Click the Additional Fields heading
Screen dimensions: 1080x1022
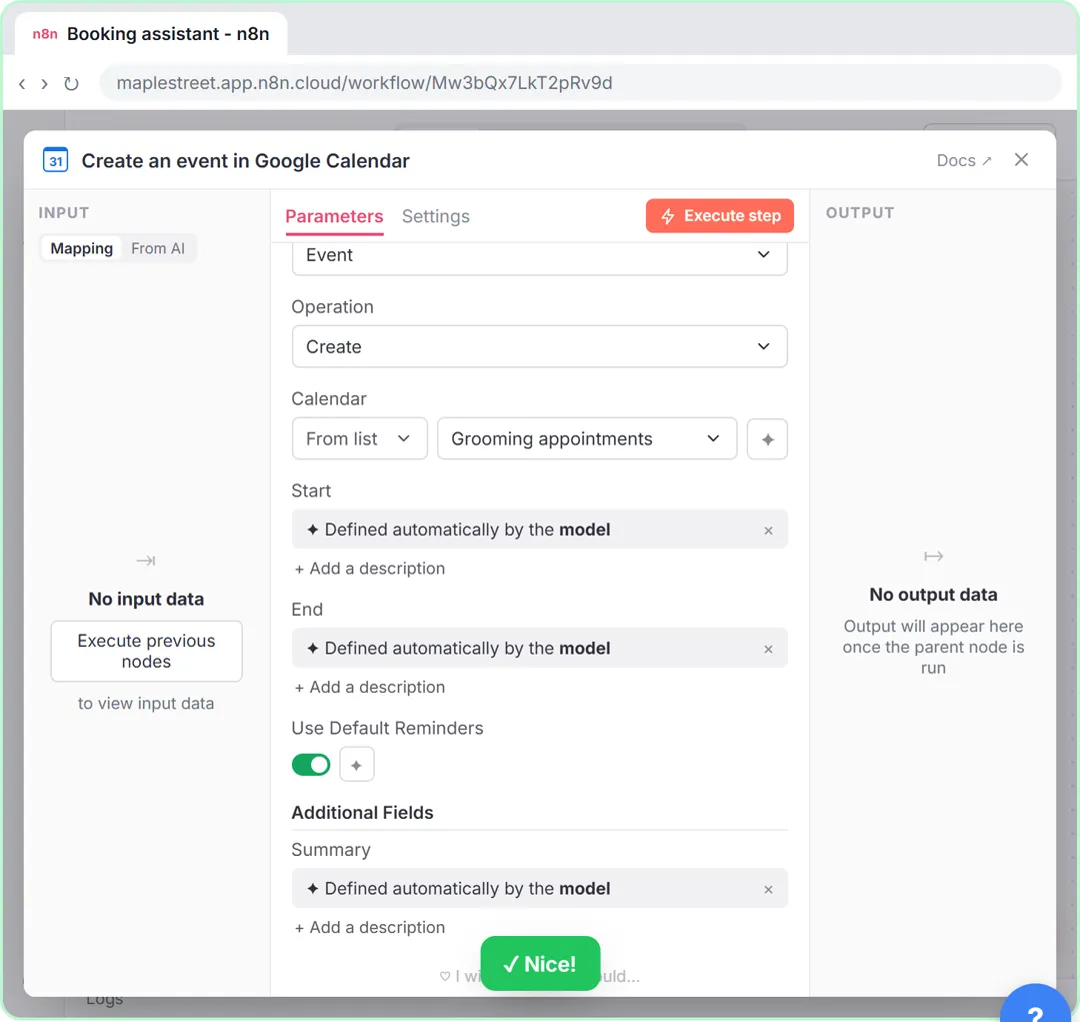click(362, 813)
